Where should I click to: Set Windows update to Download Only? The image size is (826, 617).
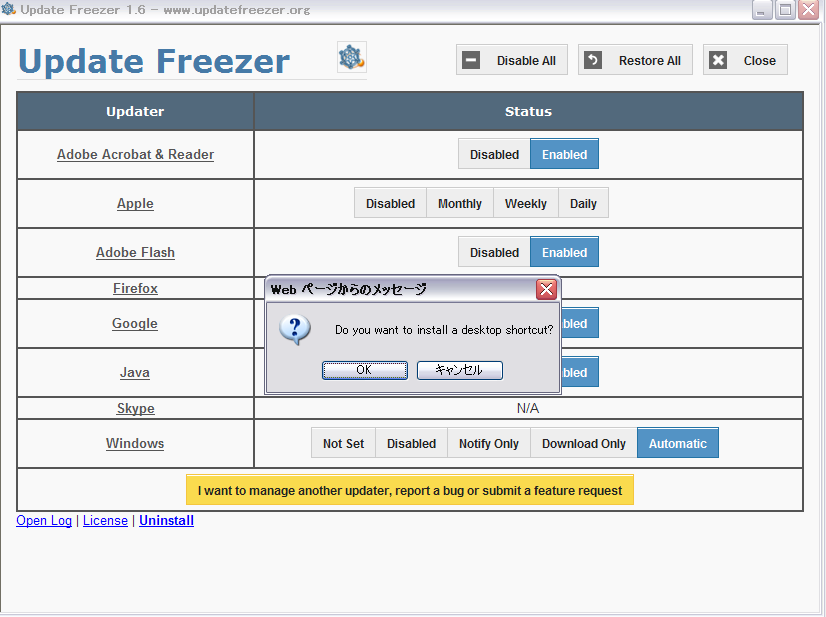tap(584, 443)
